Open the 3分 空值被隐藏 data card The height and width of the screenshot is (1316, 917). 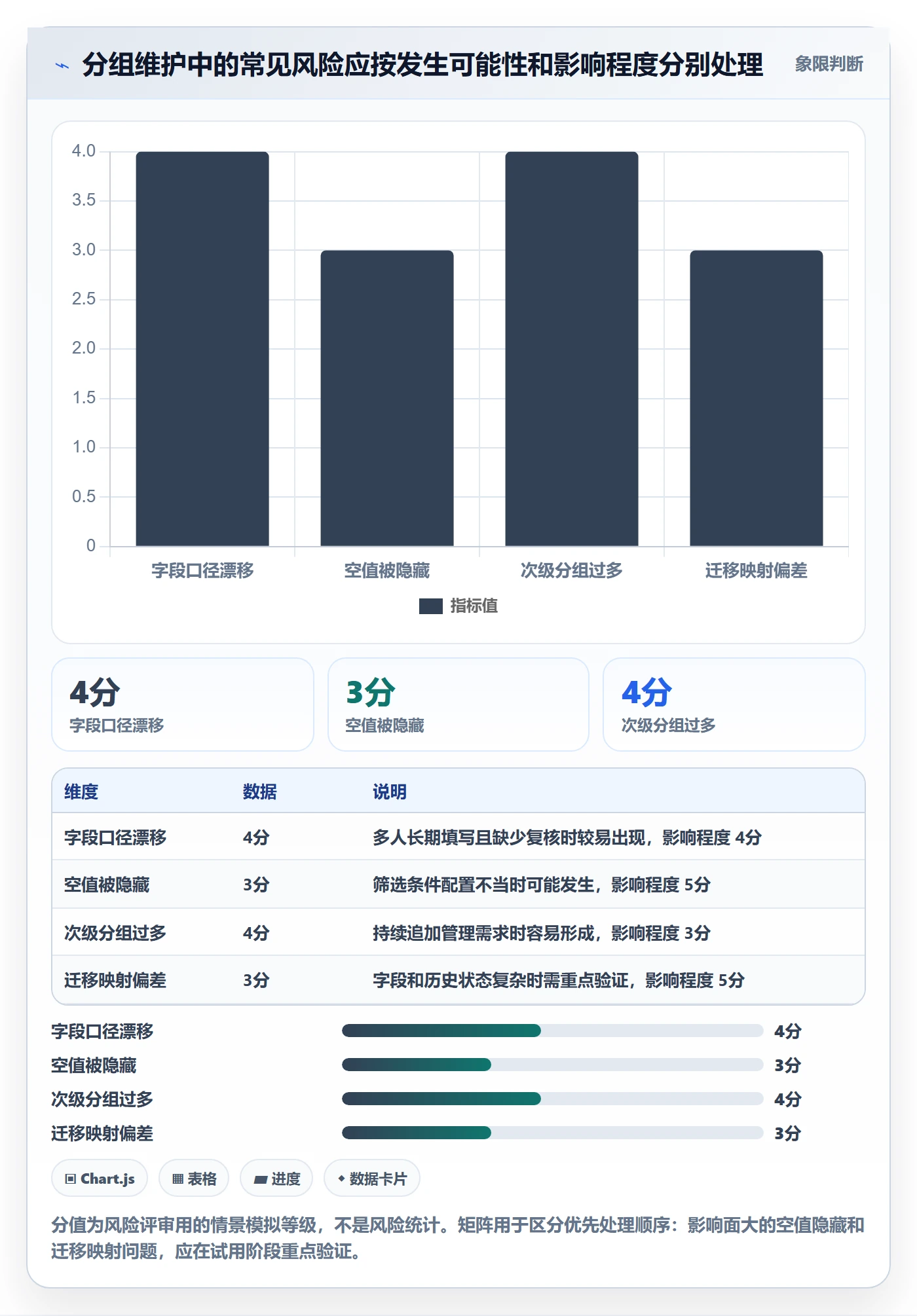pos(458,704)
